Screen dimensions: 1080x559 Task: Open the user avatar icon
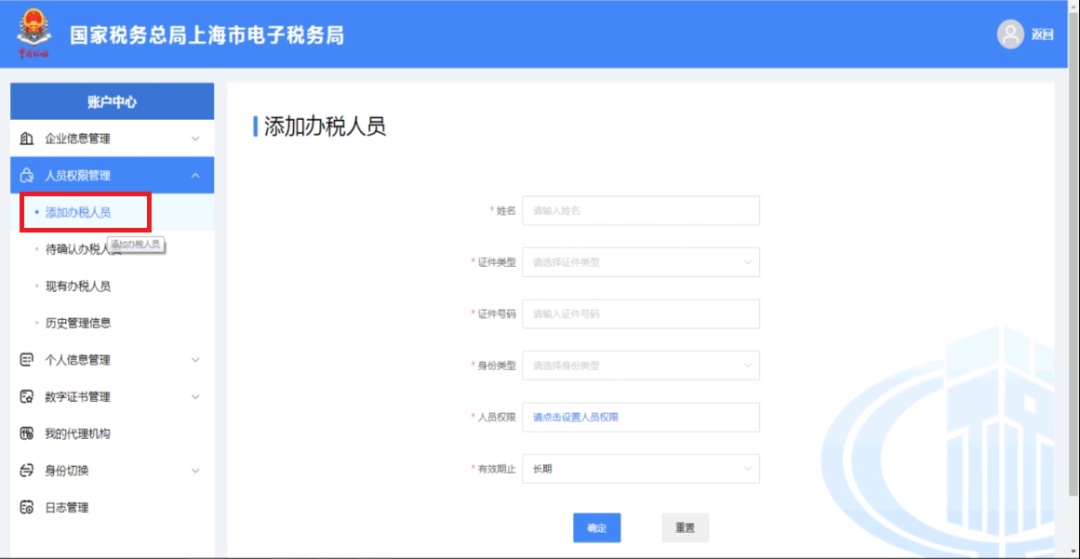(x=1010, y=34)
